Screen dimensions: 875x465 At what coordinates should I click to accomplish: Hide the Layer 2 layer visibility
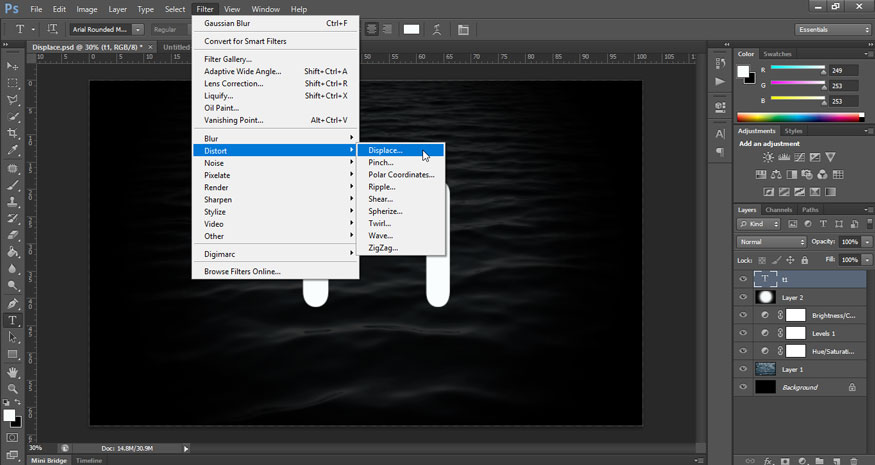(x=742, y=298)
